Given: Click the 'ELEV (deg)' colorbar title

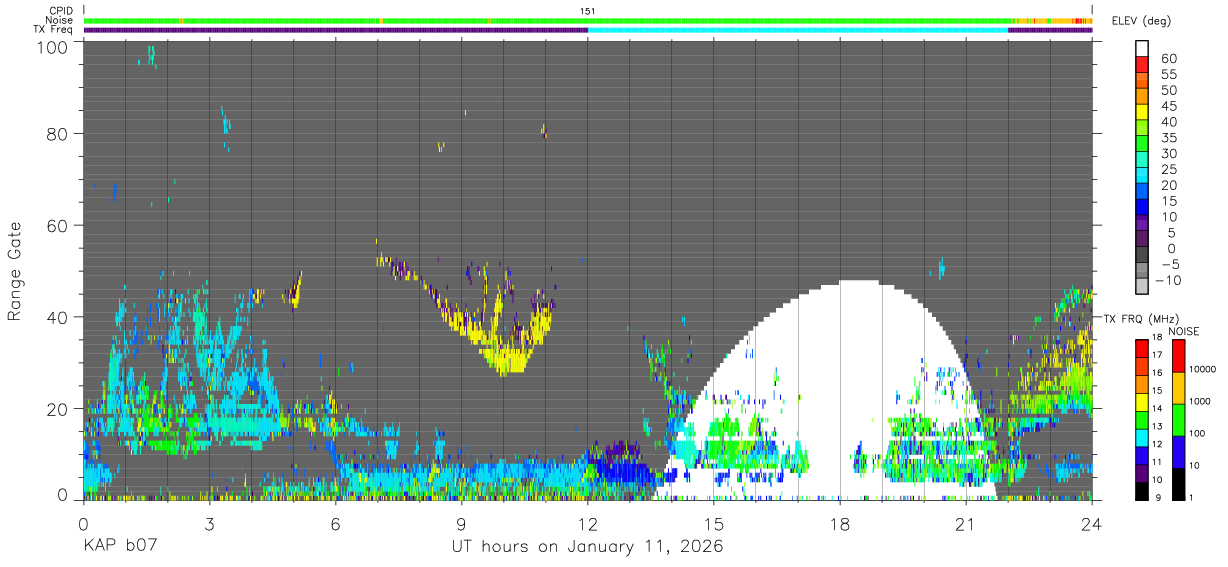Looking at the screenshot, I should point(1141,21).
